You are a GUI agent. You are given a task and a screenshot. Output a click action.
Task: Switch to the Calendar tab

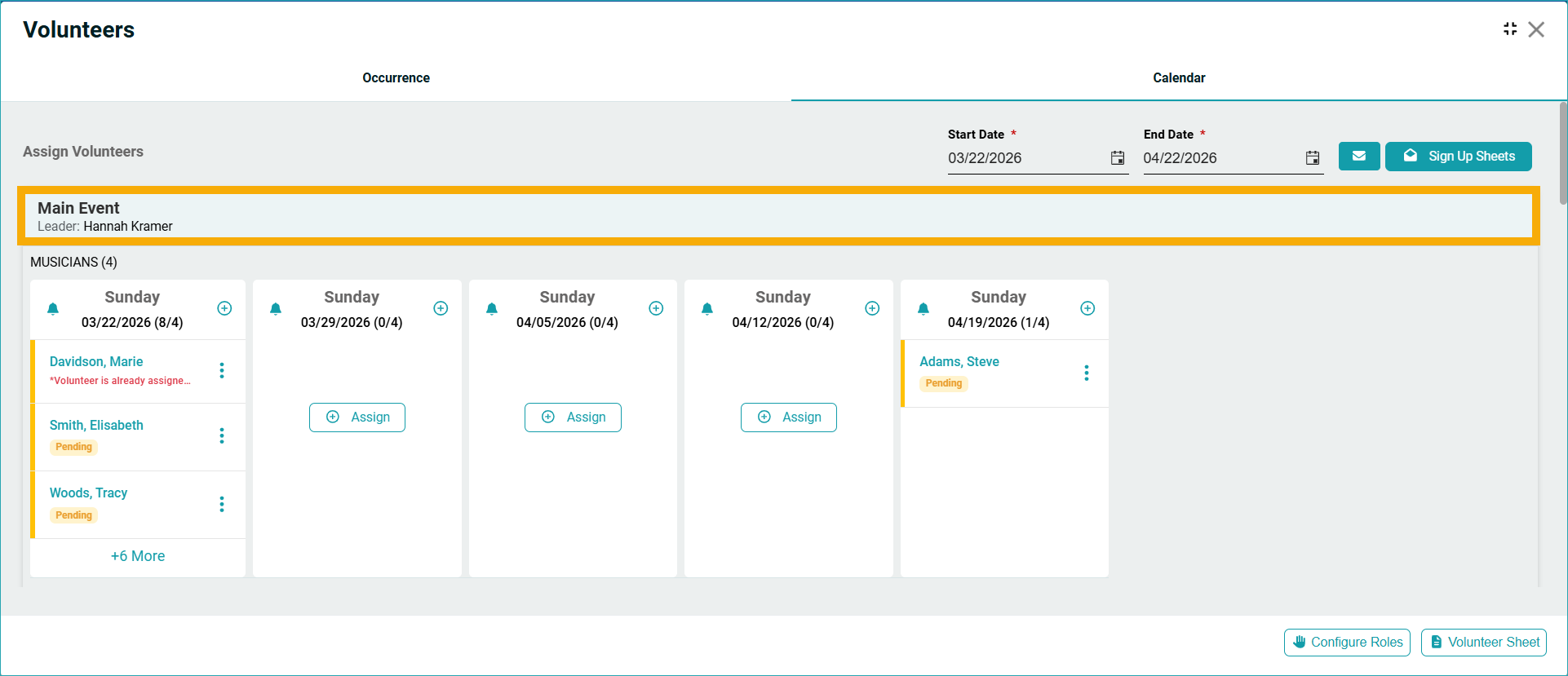[1179, 78]
